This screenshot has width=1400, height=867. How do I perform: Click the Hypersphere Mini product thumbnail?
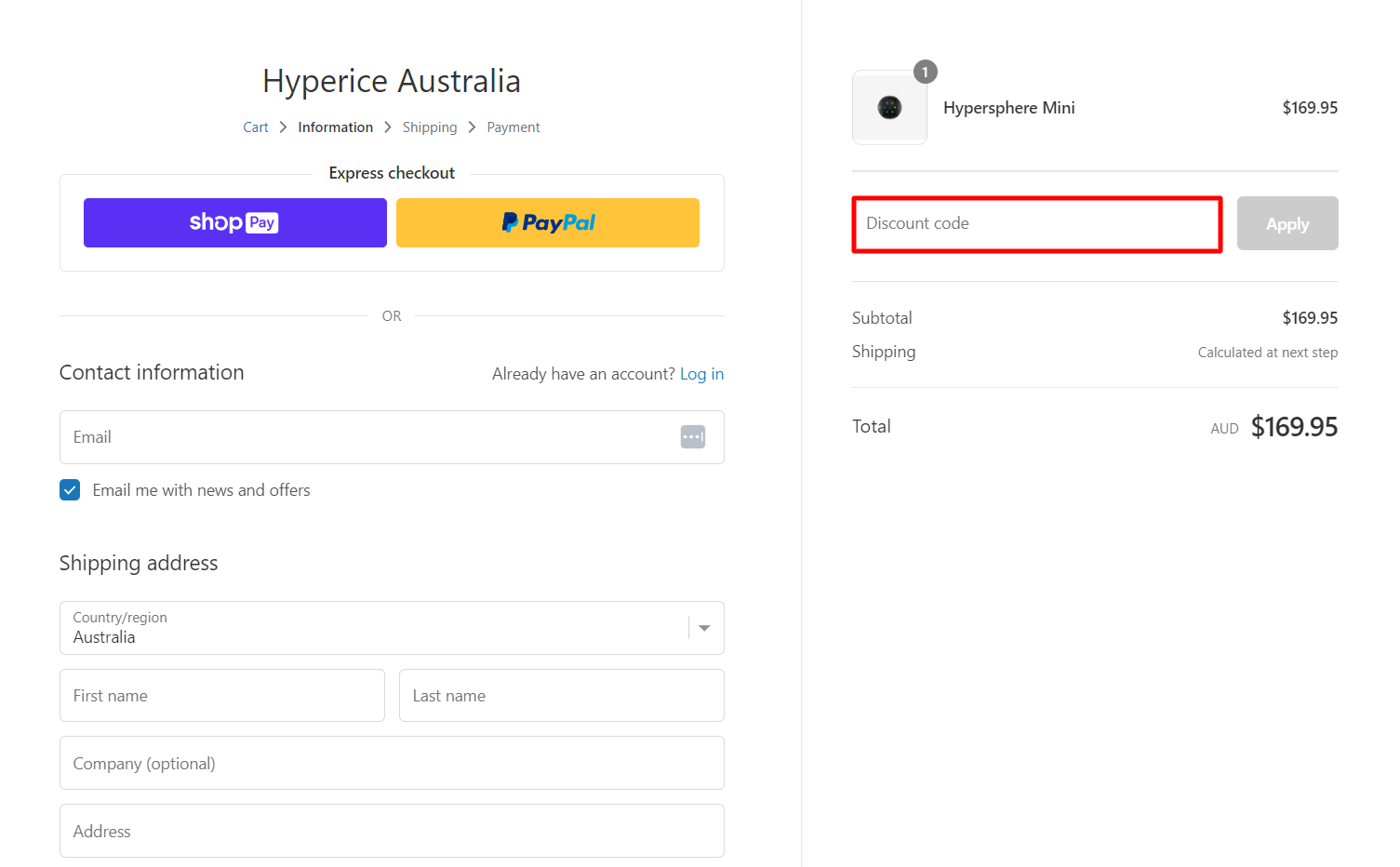point(889,107)
